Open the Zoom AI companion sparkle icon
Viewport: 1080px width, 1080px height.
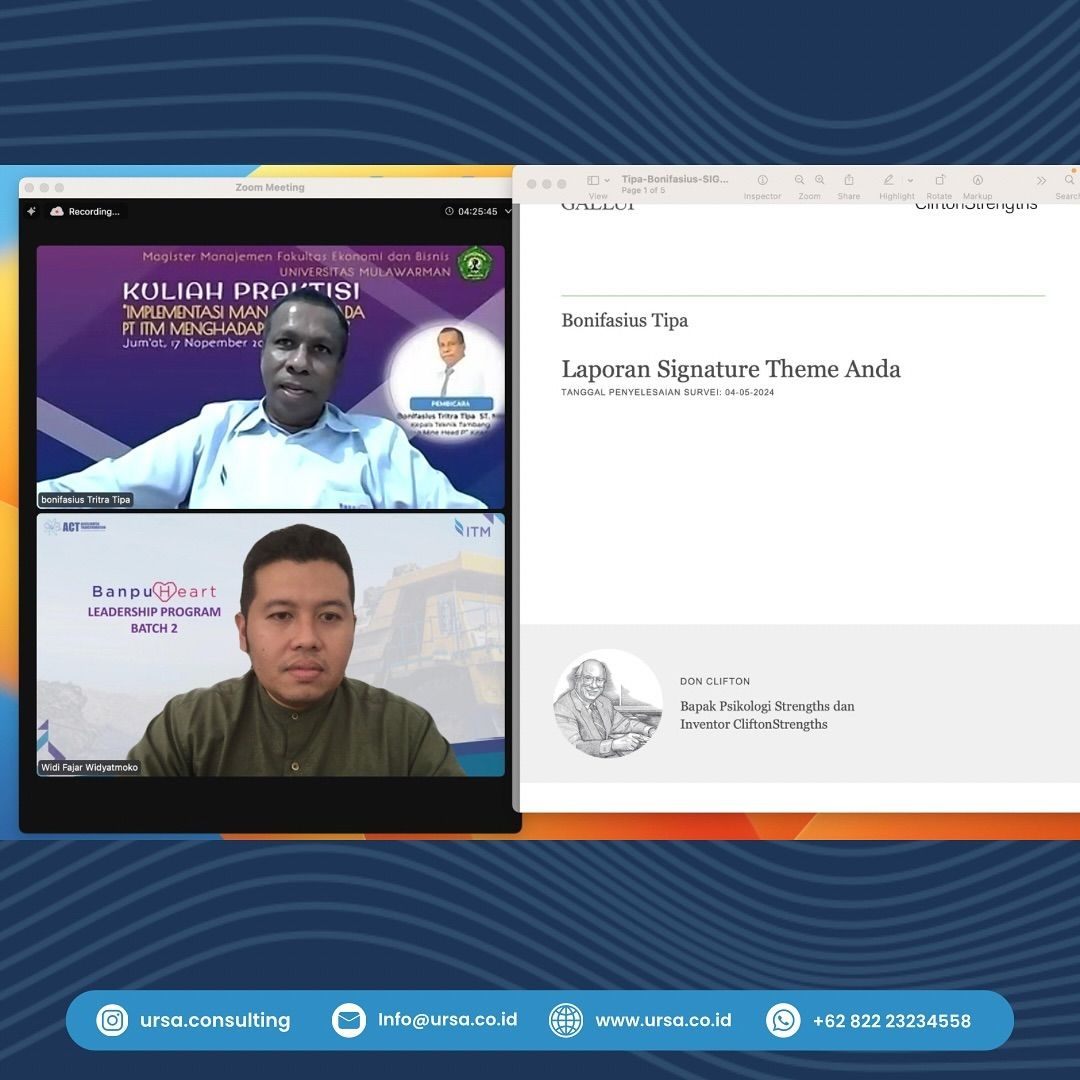coord(32,211)
